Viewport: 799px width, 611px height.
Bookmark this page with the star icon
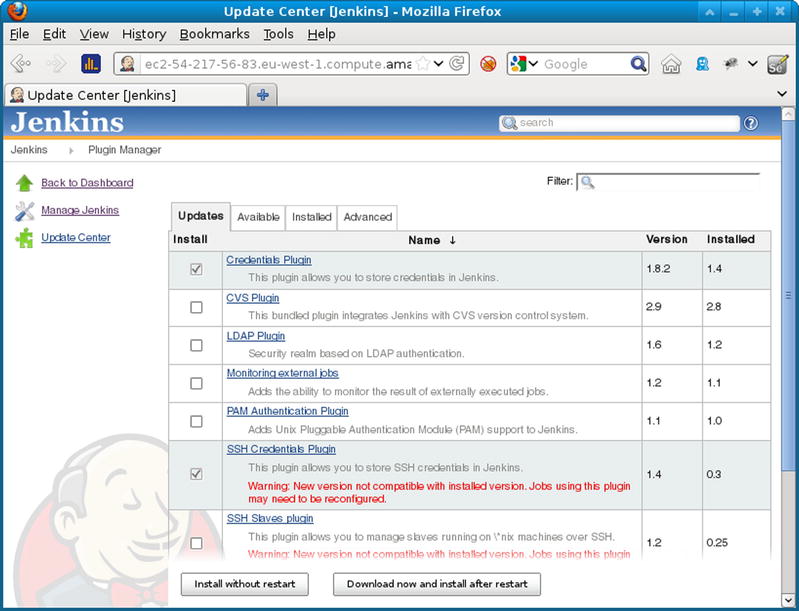coord(424,64)
